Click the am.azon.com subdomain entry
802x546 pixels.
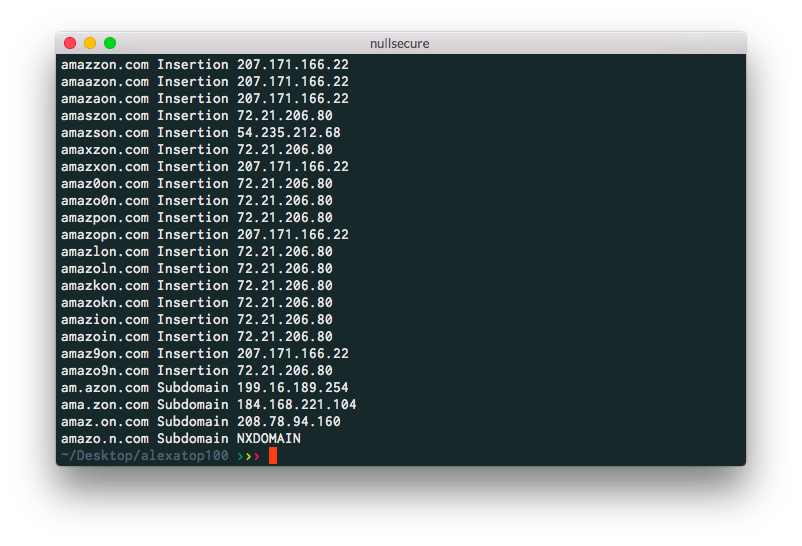click(x=104, y=387)
